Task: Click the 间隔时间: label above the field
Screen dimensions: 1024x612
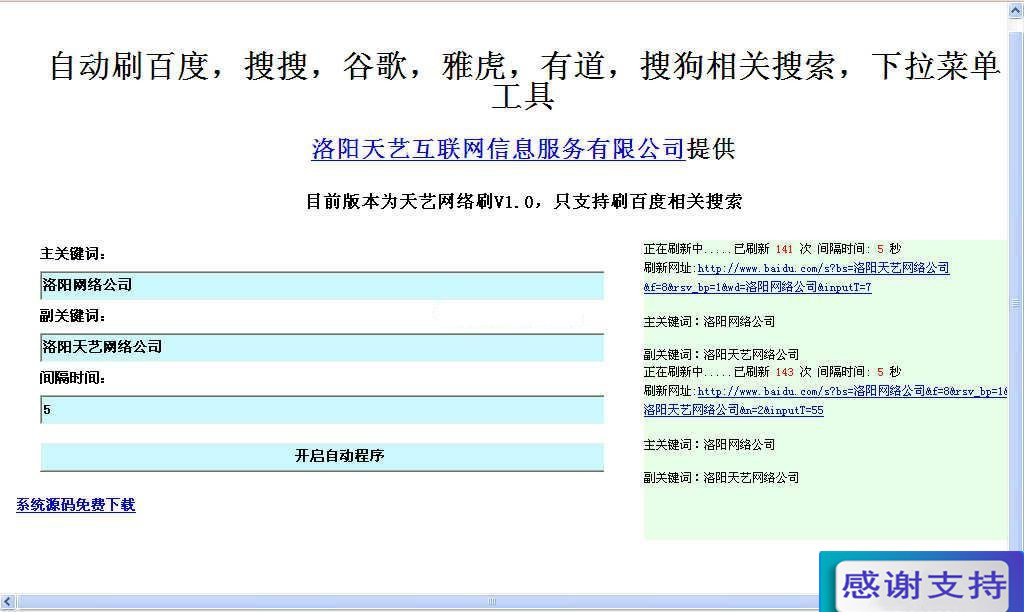Action: coord(72,378)
